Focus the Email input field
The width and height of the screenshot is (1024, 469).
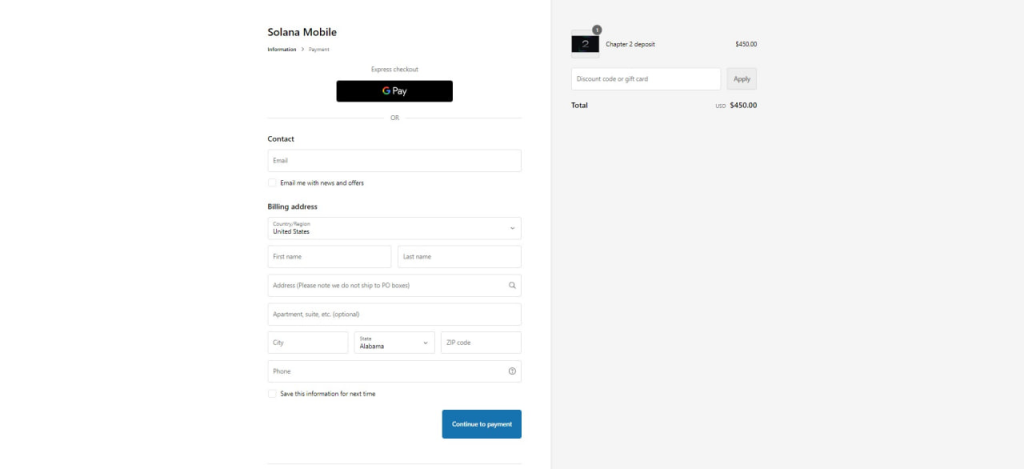pyautogui.click(x=394, y=160)
